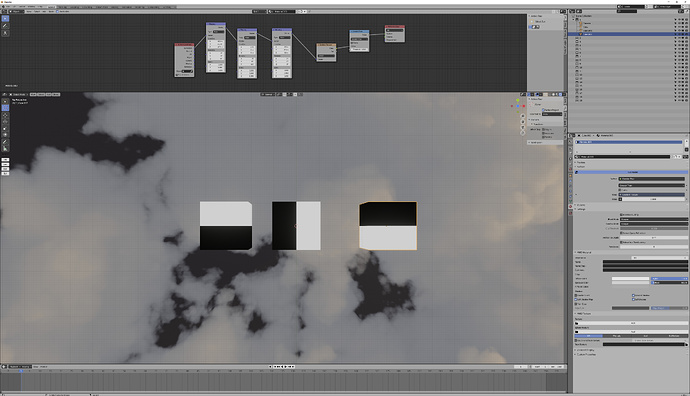The image size is (690, 396).
Task: Open folder icon for Sphere Texture file
Action: click(576, 332)
